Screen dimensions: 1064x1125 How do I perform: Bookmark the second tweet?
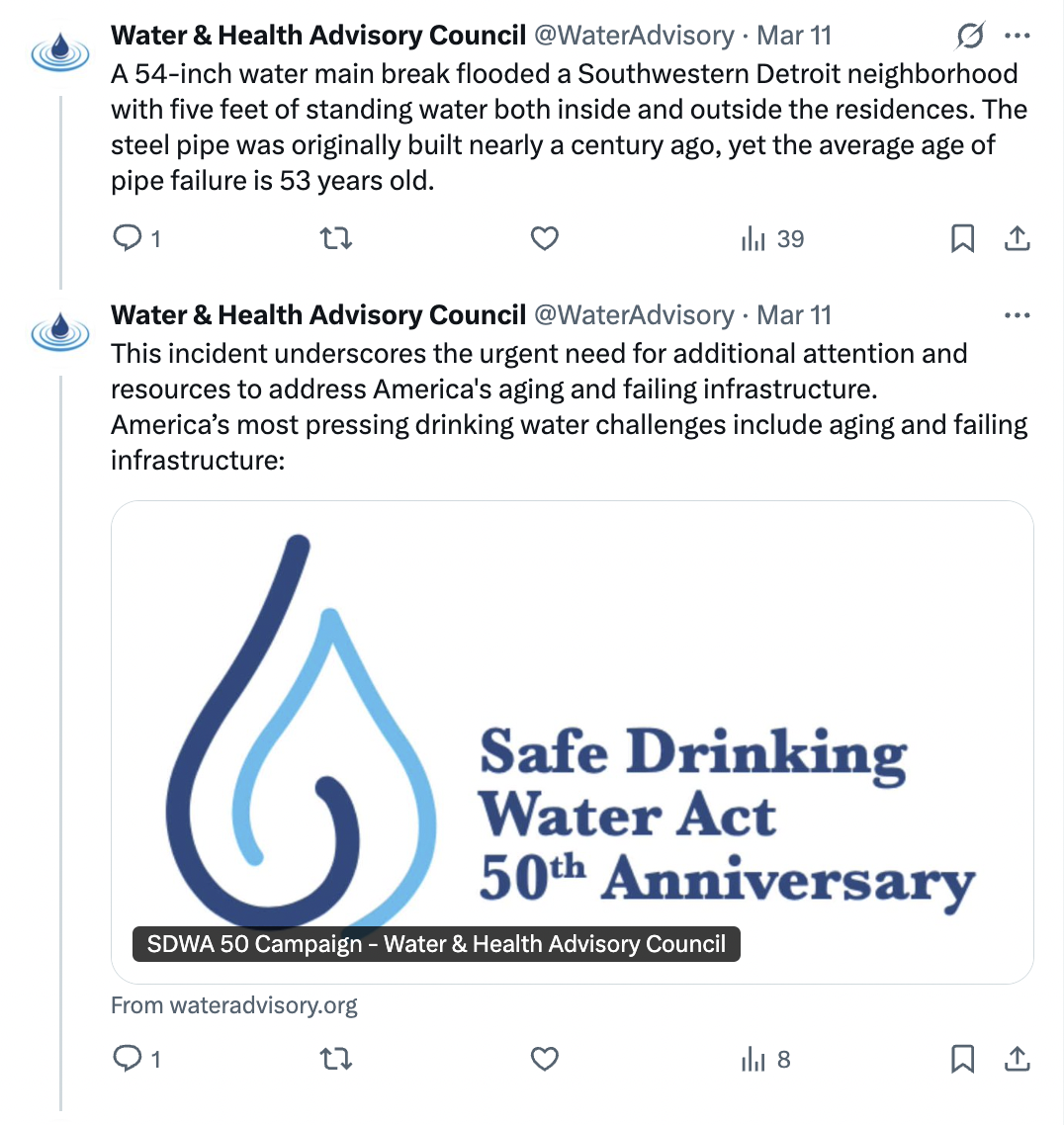tap(962, 1060)
